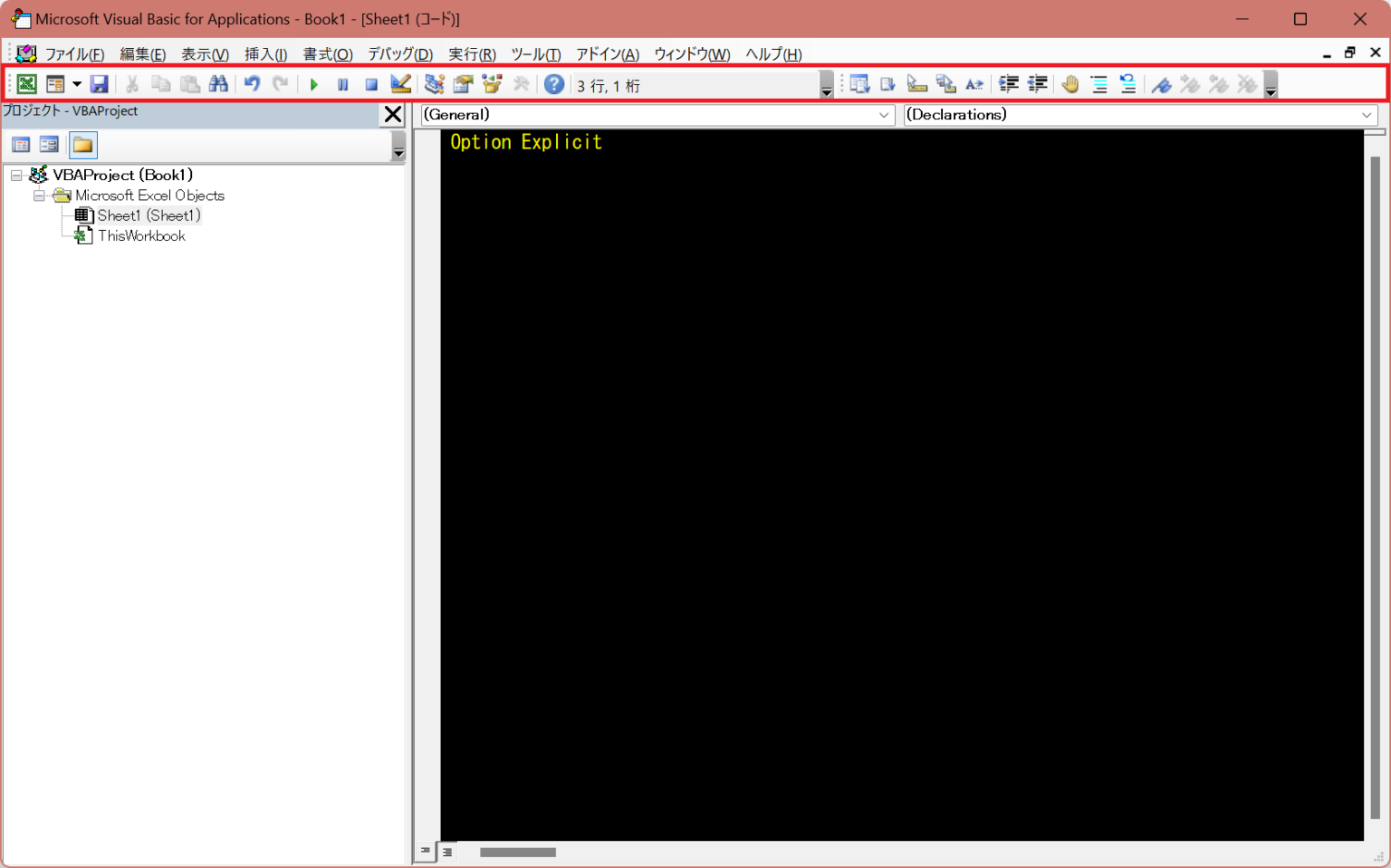The image size is (1391, 868).
Task: Select ThisWorkbook in the project tree
Action: pyautogui.click(x=140, y=235)
